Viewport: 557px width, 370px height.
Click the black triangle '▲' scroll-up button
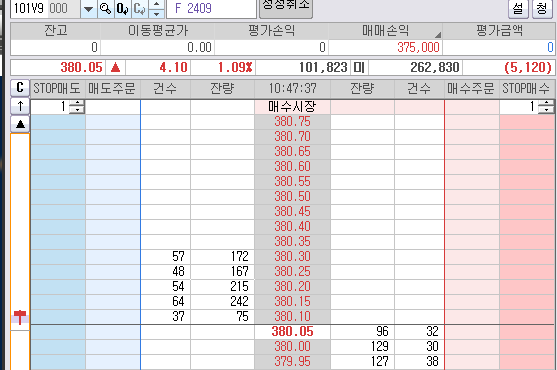[x=20, y=124]
